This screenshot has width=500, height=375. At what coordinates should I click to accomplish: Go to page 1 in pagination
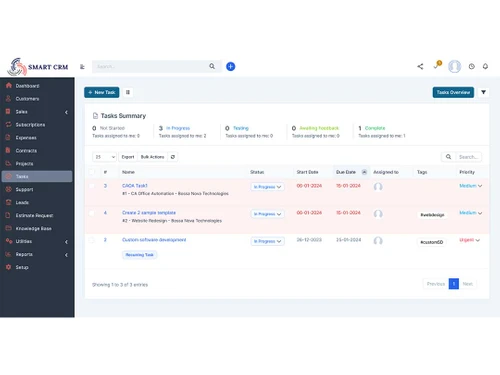[454, 284]
